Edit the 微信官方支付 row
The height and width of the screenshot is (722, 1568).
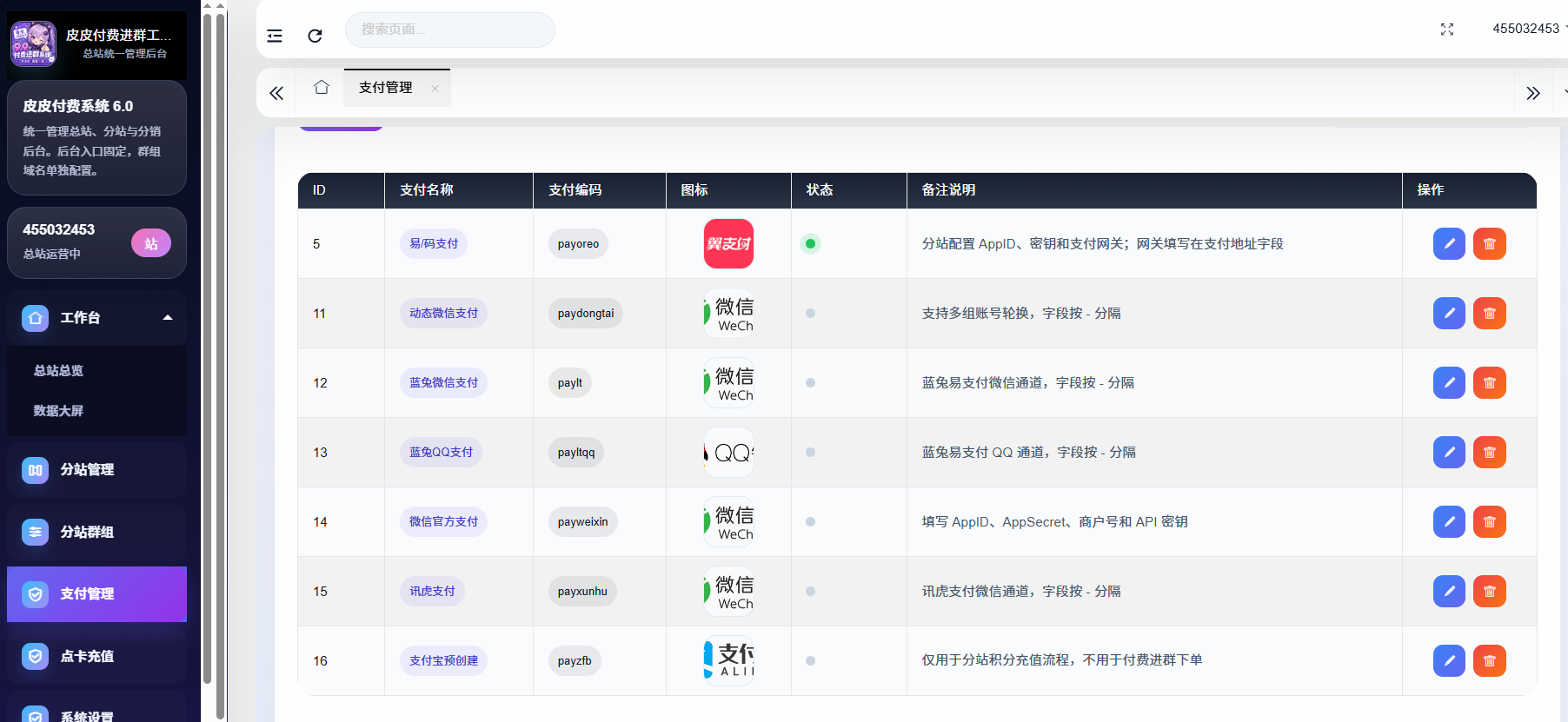coord(1449,522)
